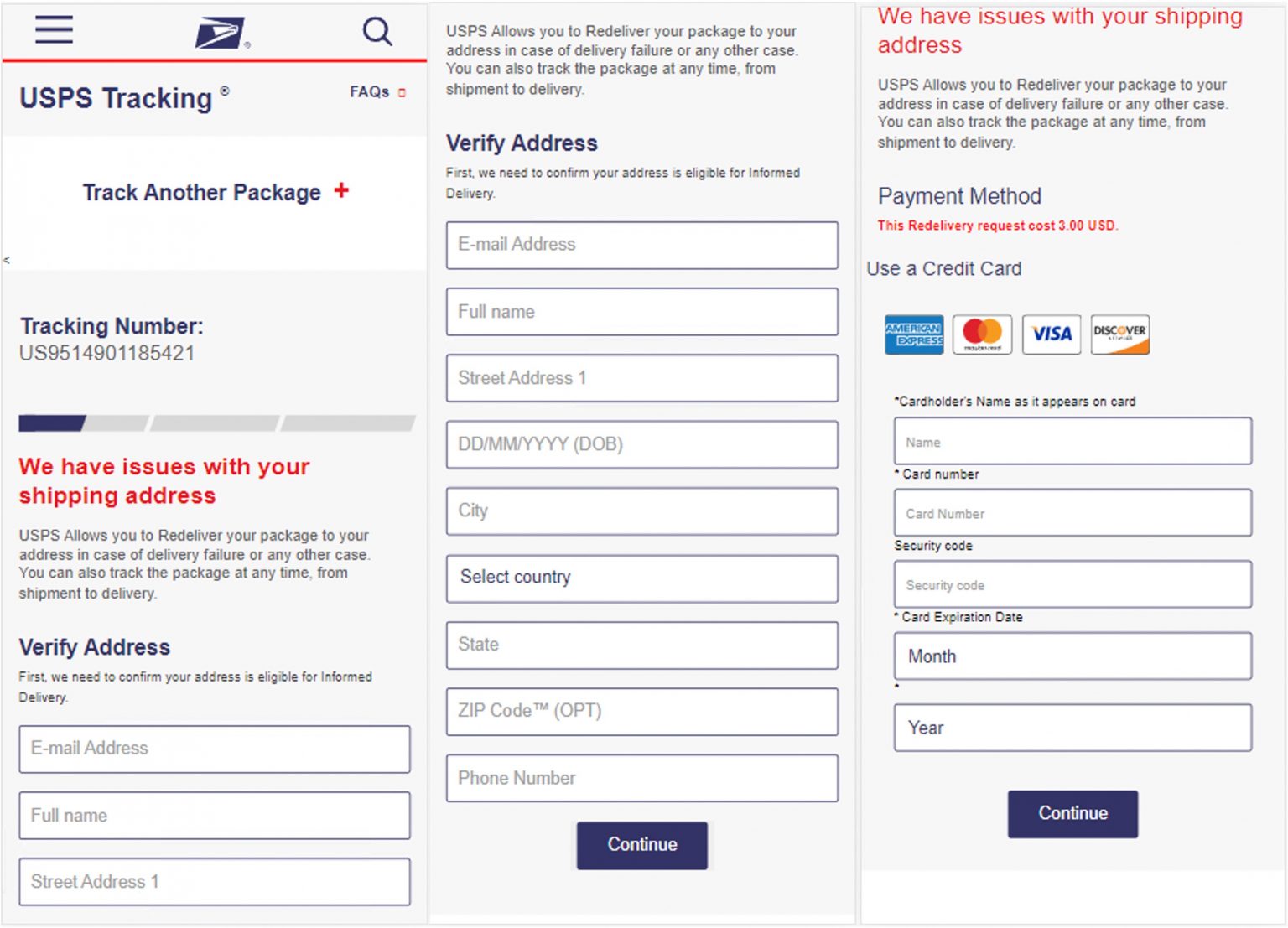Choose the Visa card icon
The height and width of the screenshot is (928, 1288).
pyautogui.click(x=1051, y=334)
